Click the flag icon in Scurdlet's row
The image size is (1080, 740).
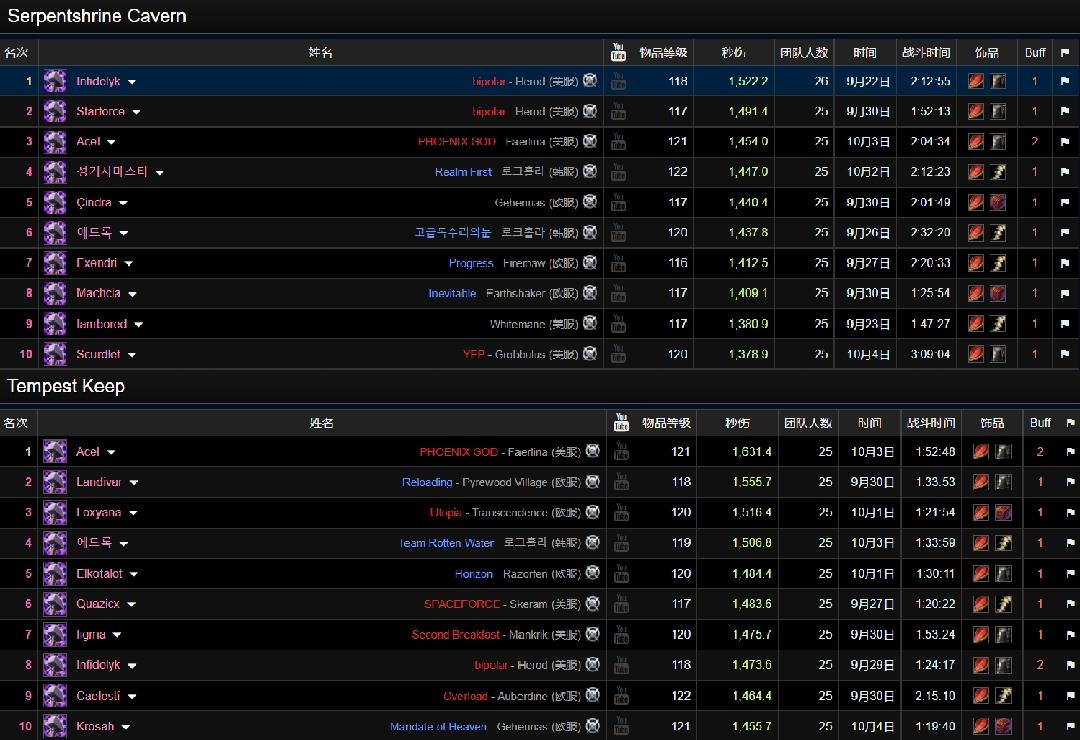[1064, 354]
